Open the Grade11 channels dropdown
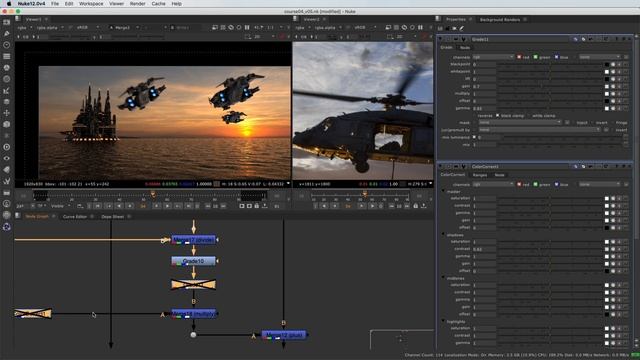Screen dimensions: 640x360 click(493, 57)
